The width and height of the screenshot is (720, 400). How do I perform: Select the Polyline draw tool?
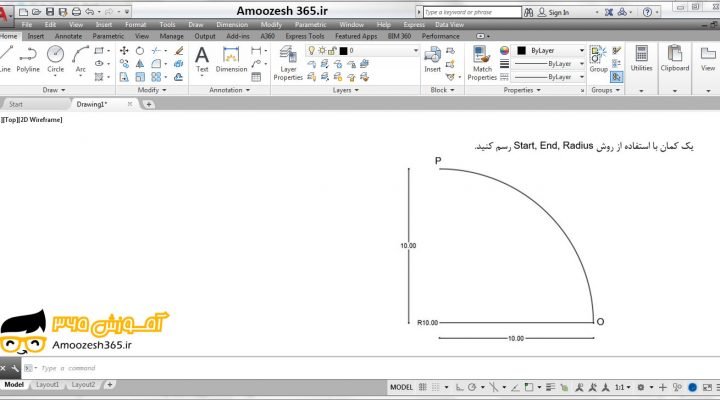[x=28, y=59]
